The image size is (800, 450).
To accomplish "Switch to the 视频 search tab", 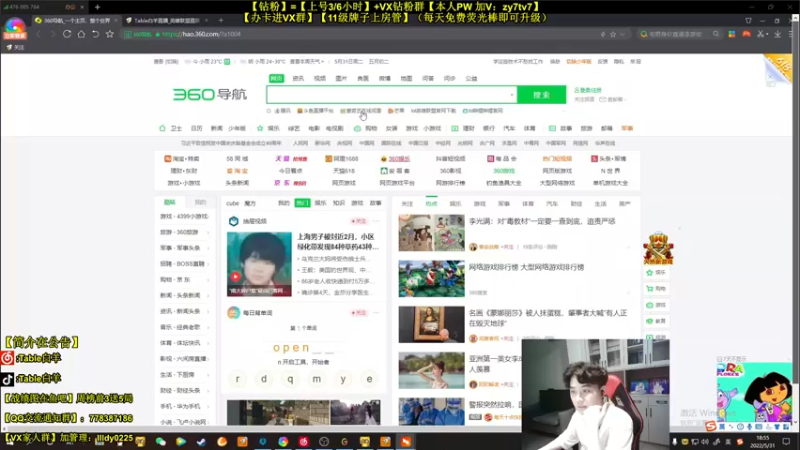I will pos(320,79).
